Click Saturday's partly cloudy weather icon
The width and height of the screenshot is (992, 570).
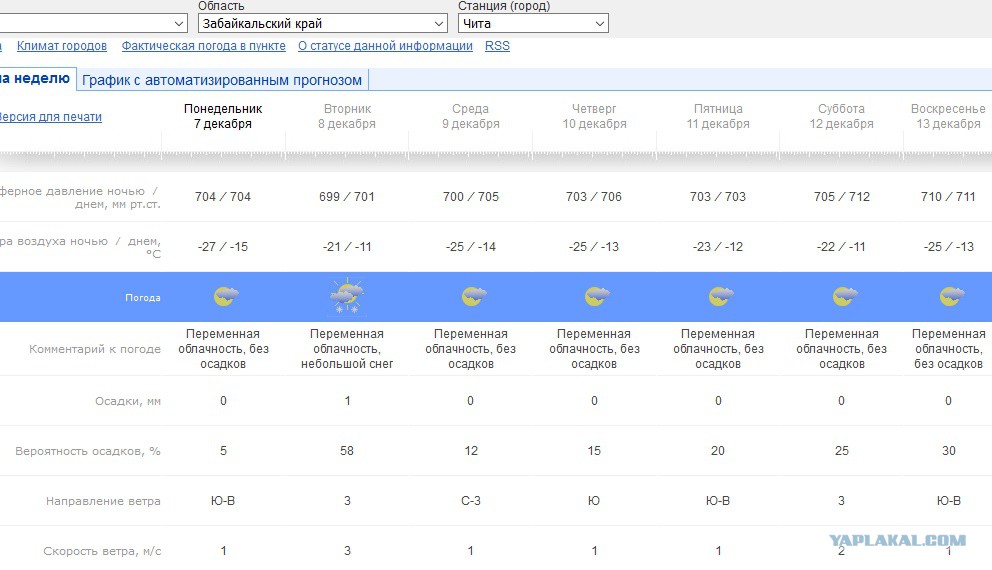pyautogui.click(x=845, y=295)
